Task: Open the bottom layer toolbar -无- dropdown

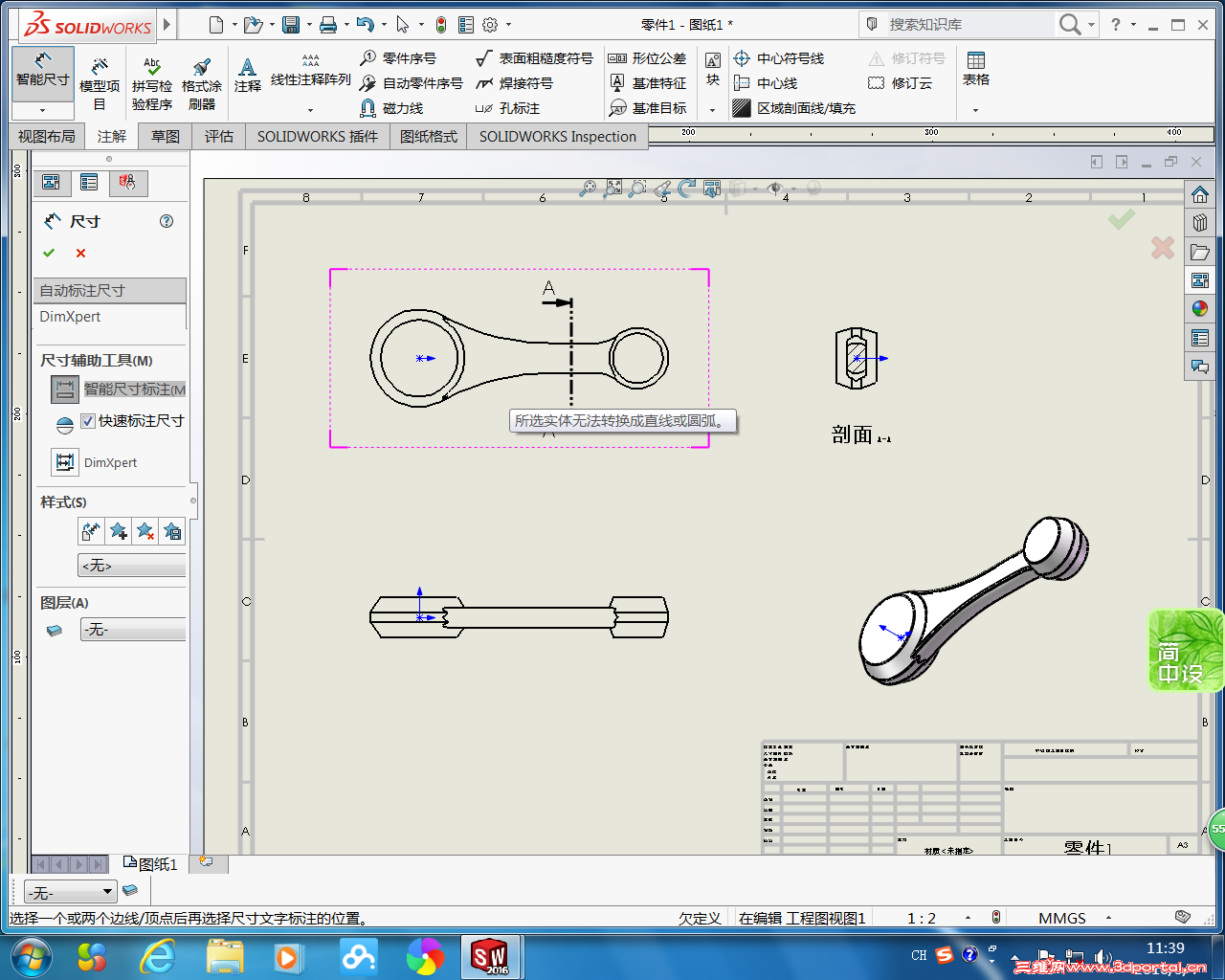Action: tap(70, 892)
